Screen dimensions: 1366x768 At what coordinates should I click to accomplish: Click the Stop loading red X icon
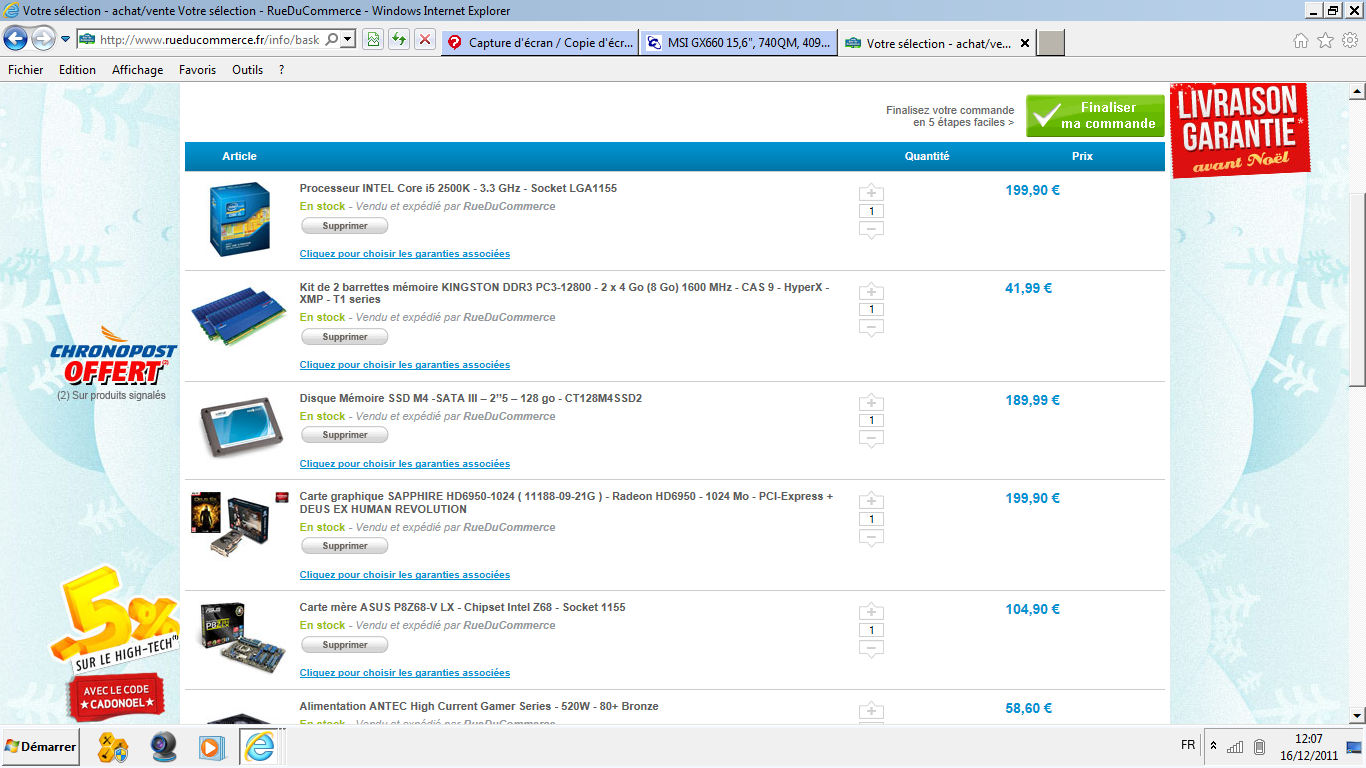point(425,40)
